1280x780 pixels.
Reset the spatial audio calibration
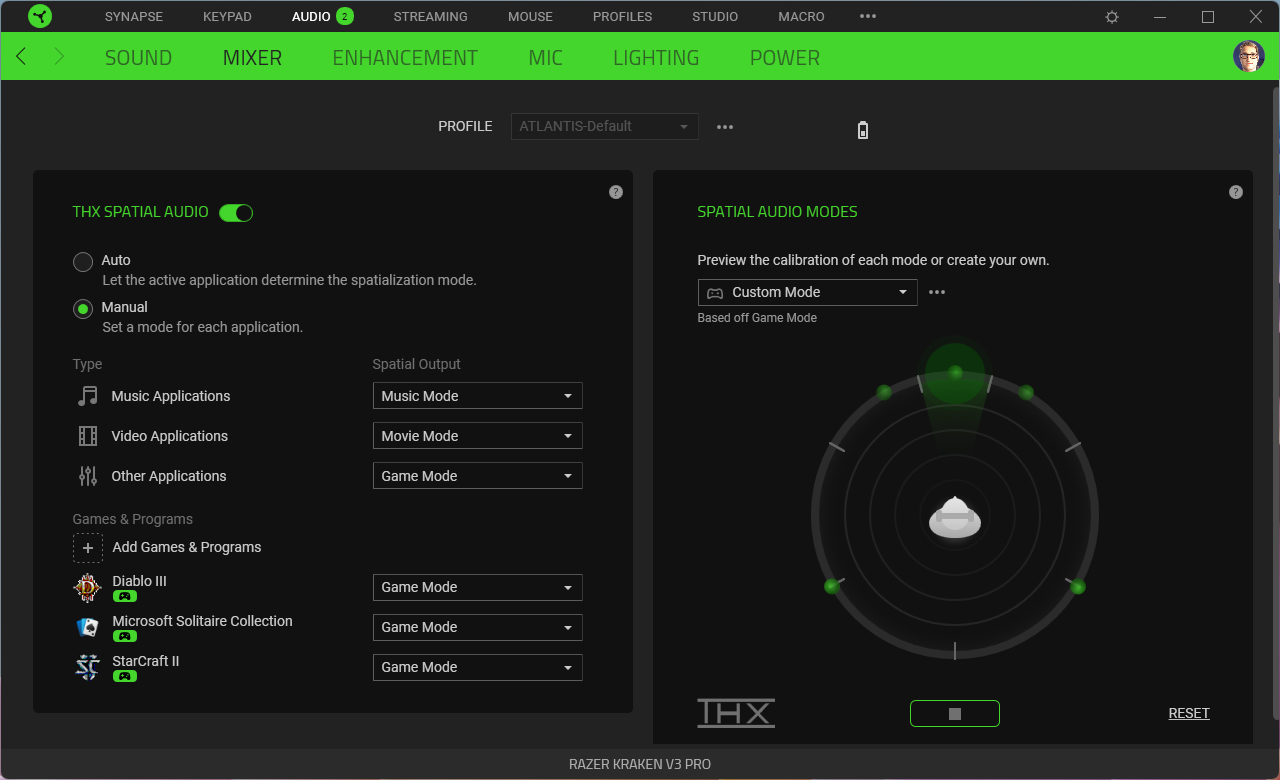tap(1189, 713)
